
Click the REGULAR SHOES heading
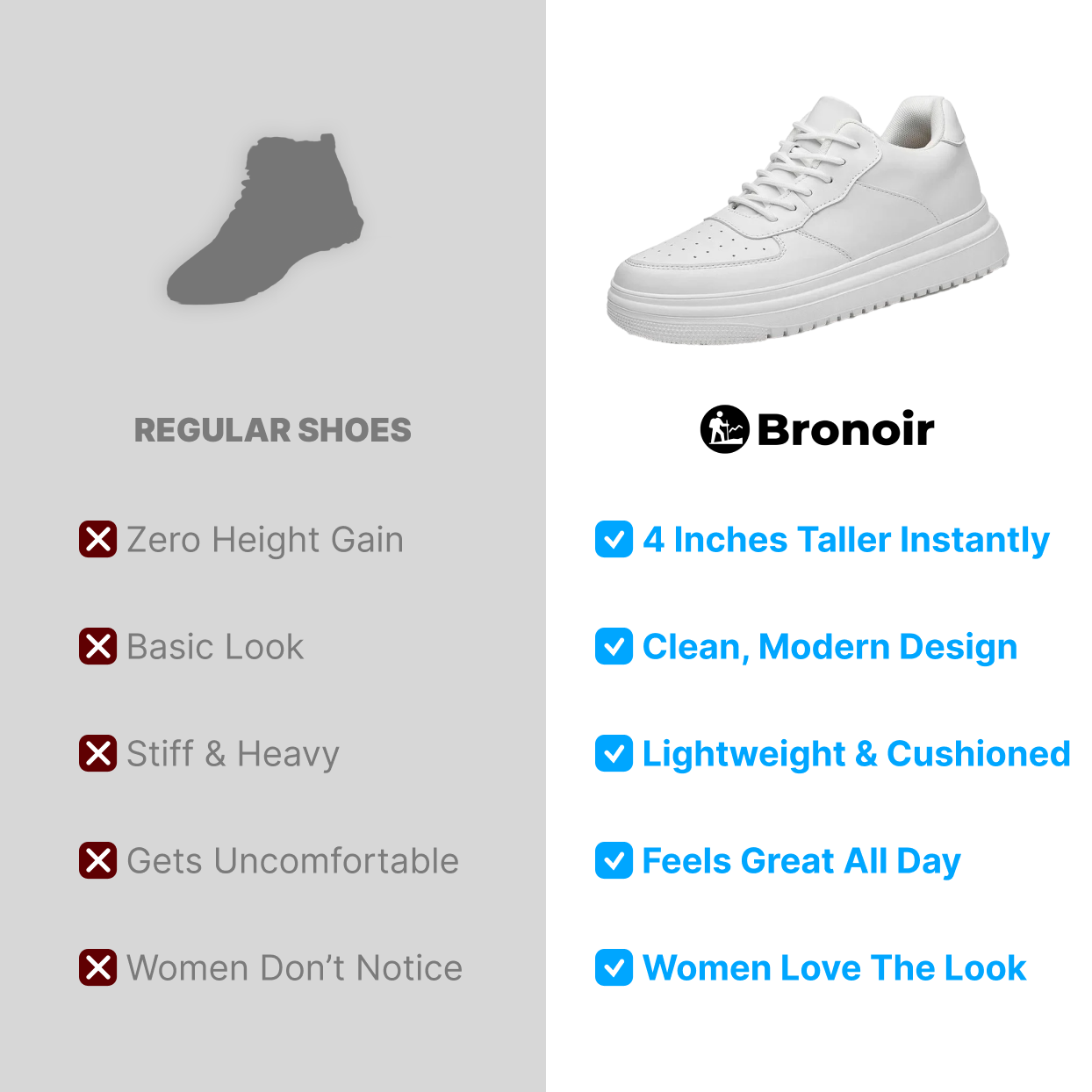click(x=272, y=430)
